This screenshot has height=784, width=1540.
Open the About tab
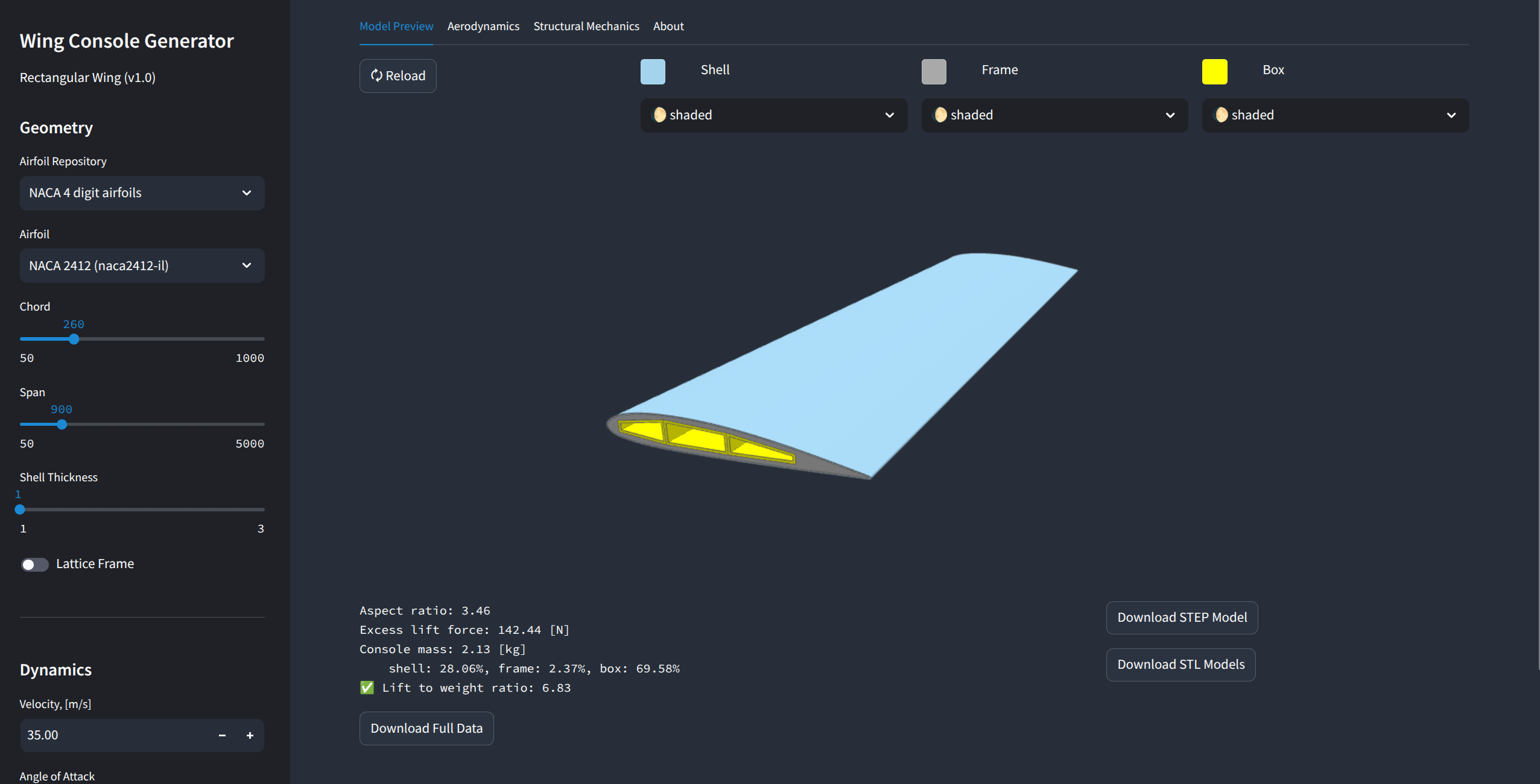[668, 26]
